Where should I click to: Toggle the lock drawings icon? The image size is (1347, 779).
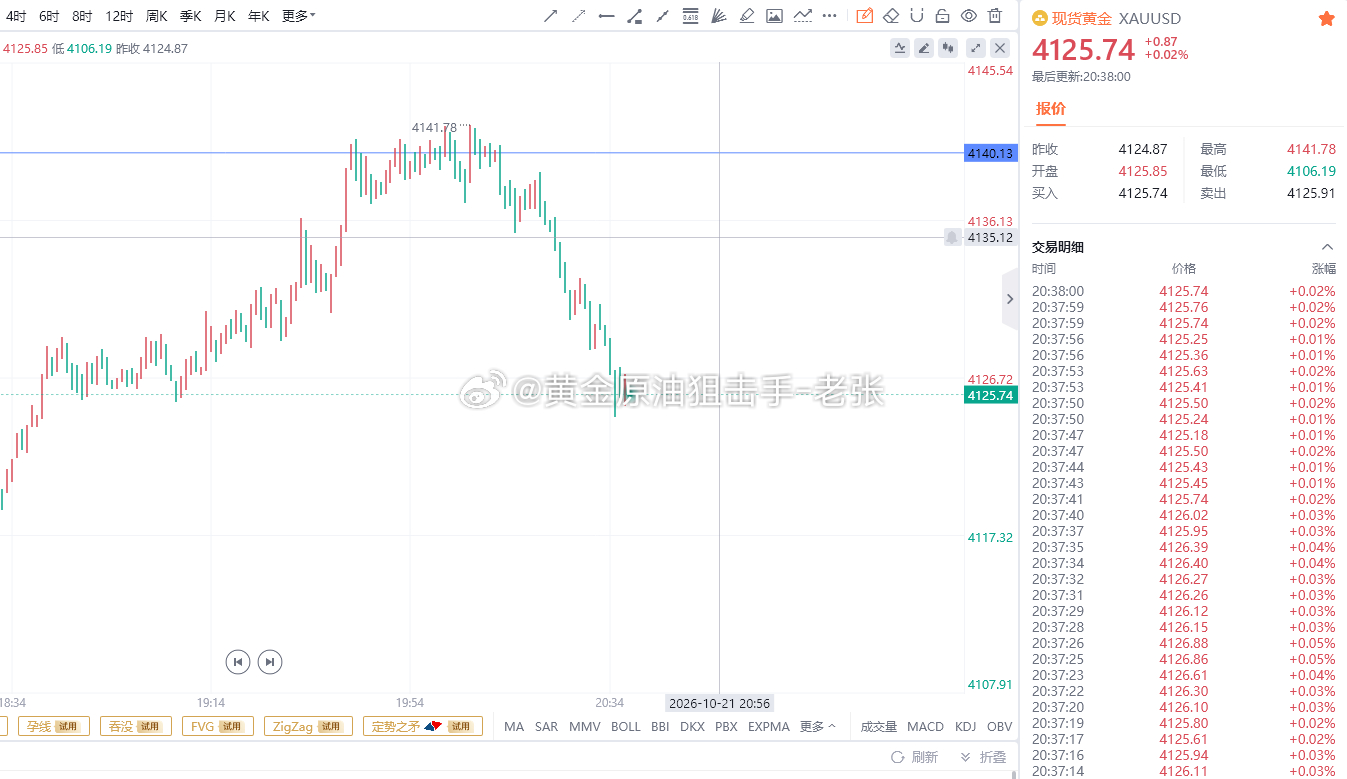[x=942, y=16]
